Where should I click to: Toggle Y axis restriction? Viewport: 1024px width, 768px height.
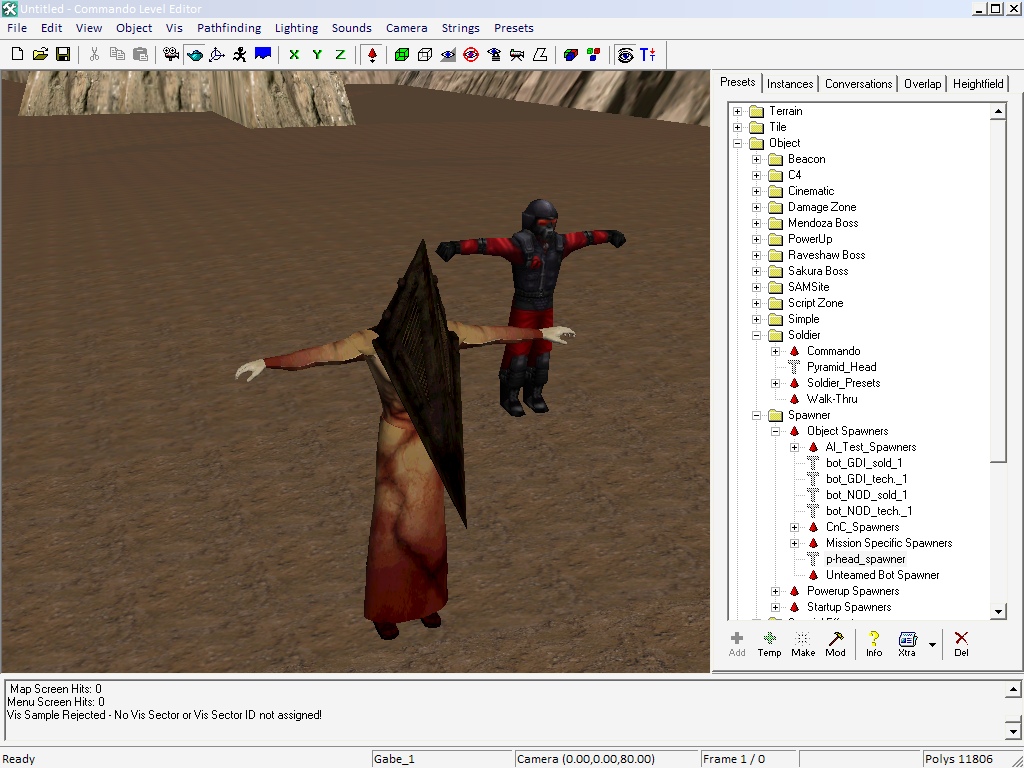point(317,54)
